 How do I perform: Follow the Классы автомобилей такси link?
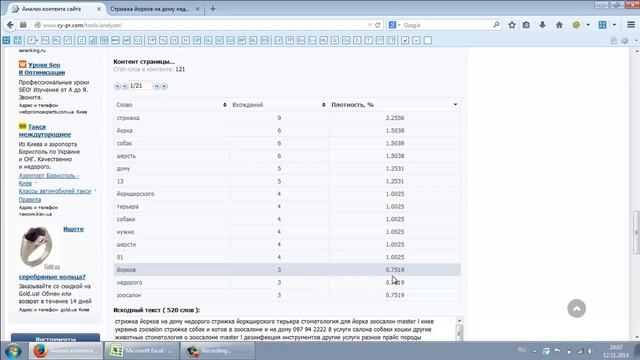pyautogui.click(x=55, y=191)
